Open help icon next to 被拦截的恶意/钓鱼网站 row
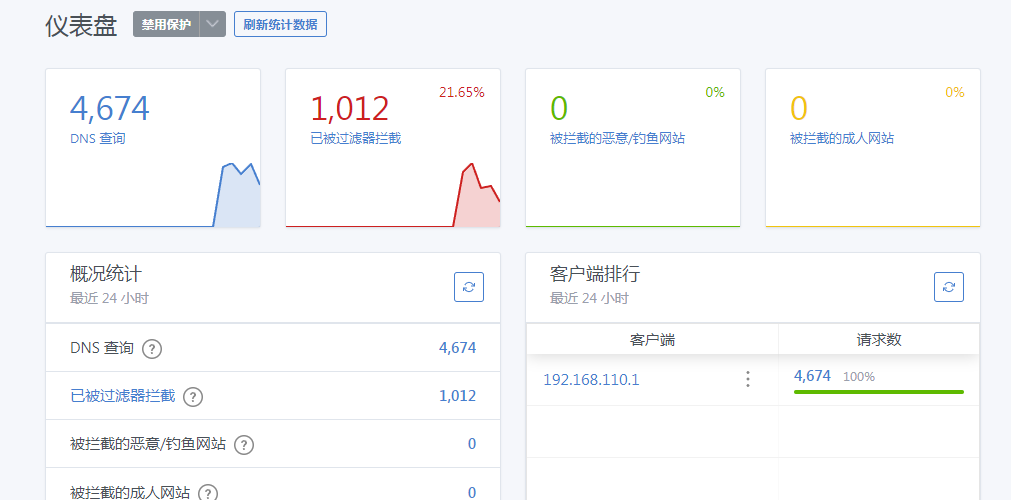This screenshot has height=500, width=1011. (x=244, y=445)
